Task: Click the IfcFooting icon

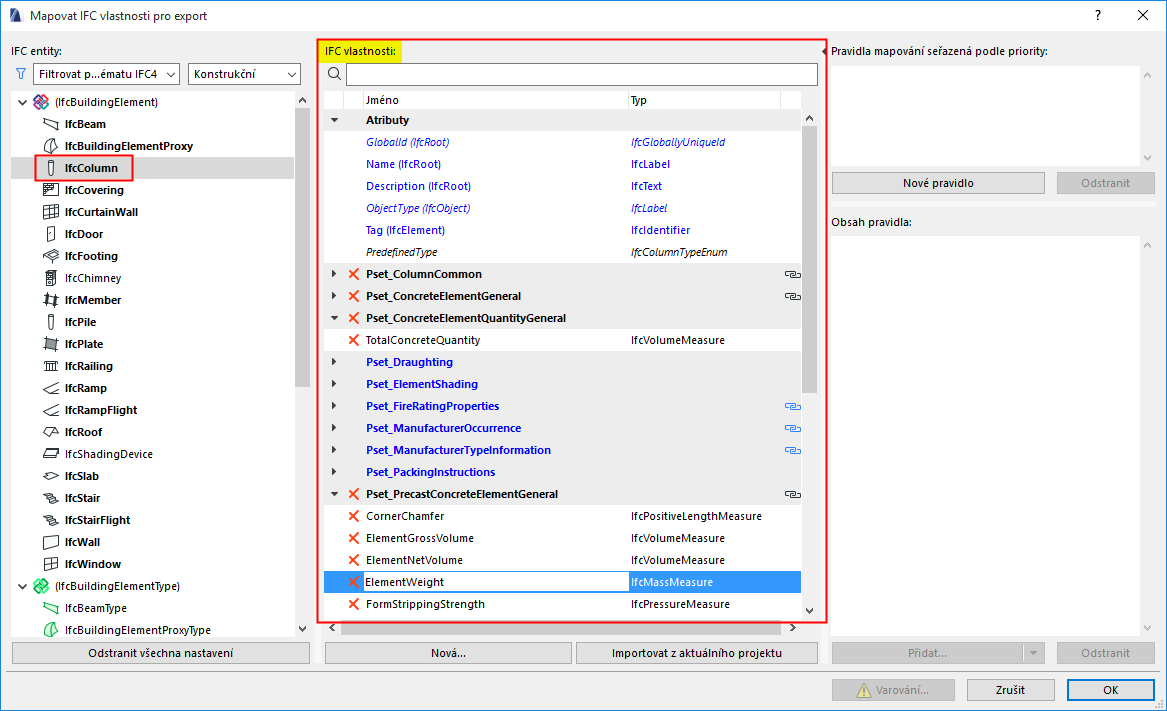Action: point(51,256)
